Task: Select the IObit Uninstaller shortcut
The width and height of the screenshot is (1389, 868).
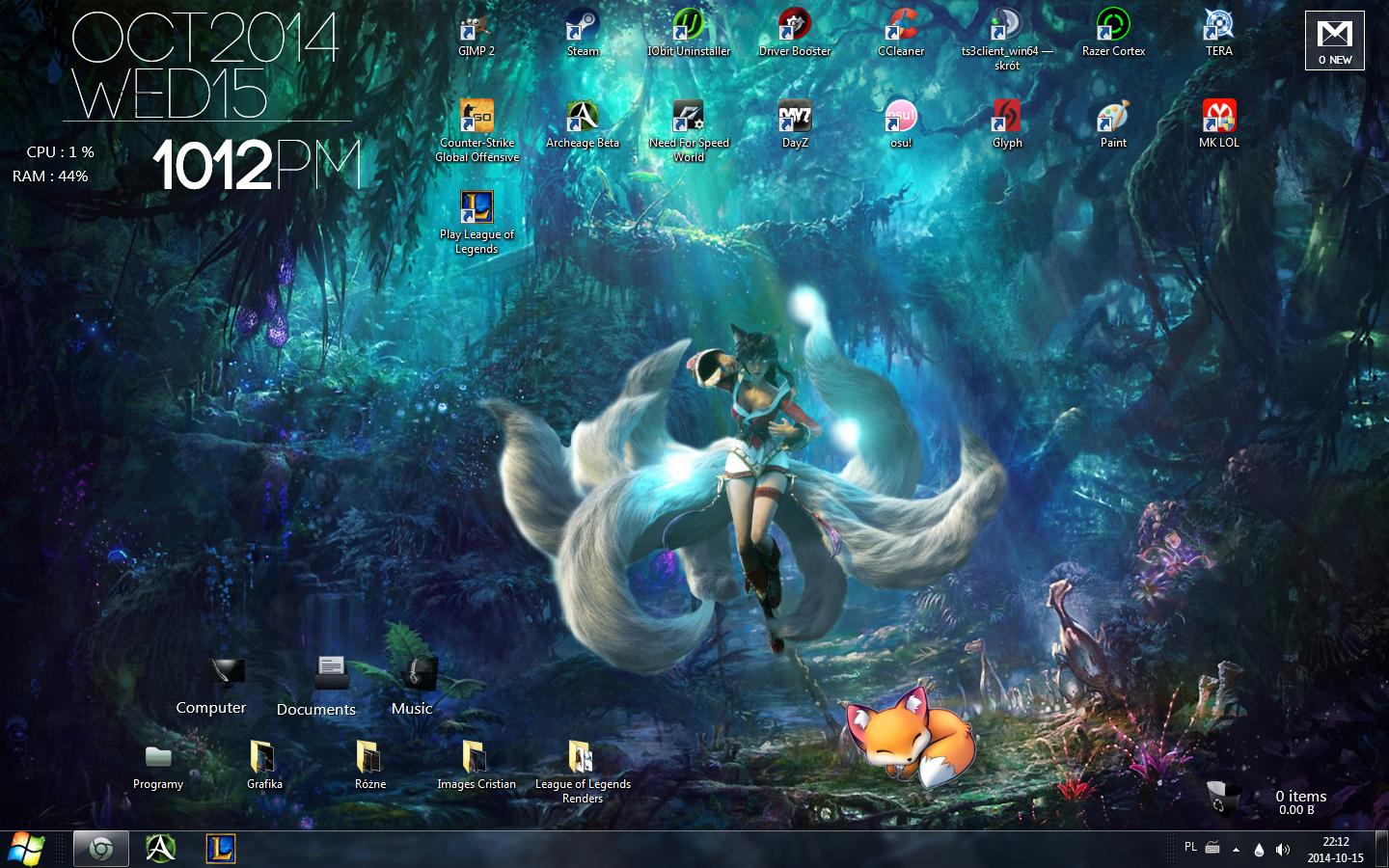Action: 689,33
